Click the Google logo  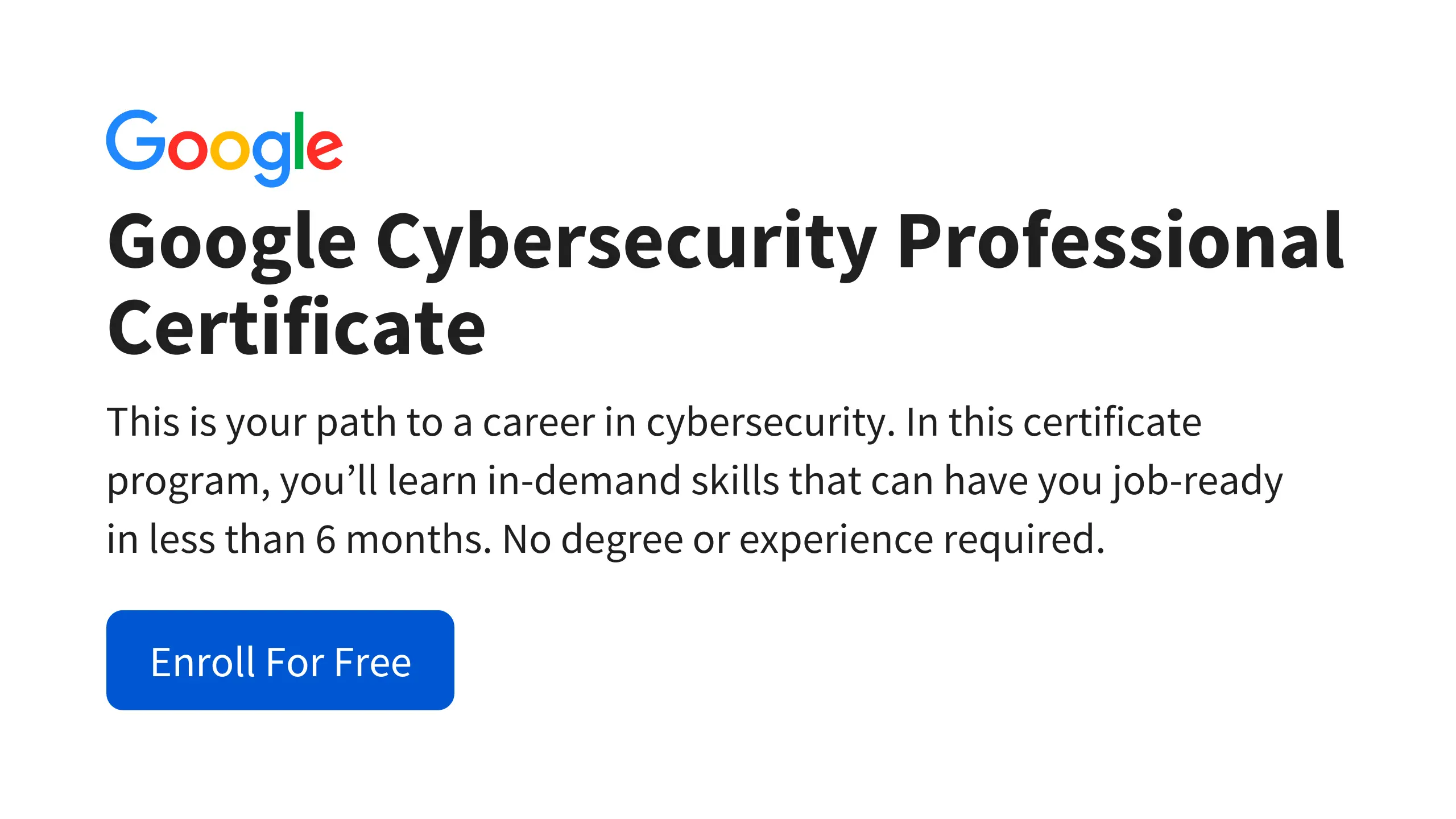(x=225, y=147)
